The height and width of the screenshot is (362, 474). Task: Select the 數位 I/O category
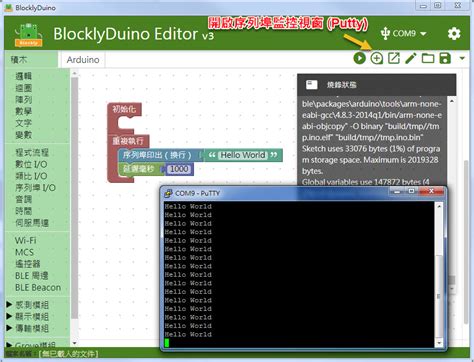31,164
